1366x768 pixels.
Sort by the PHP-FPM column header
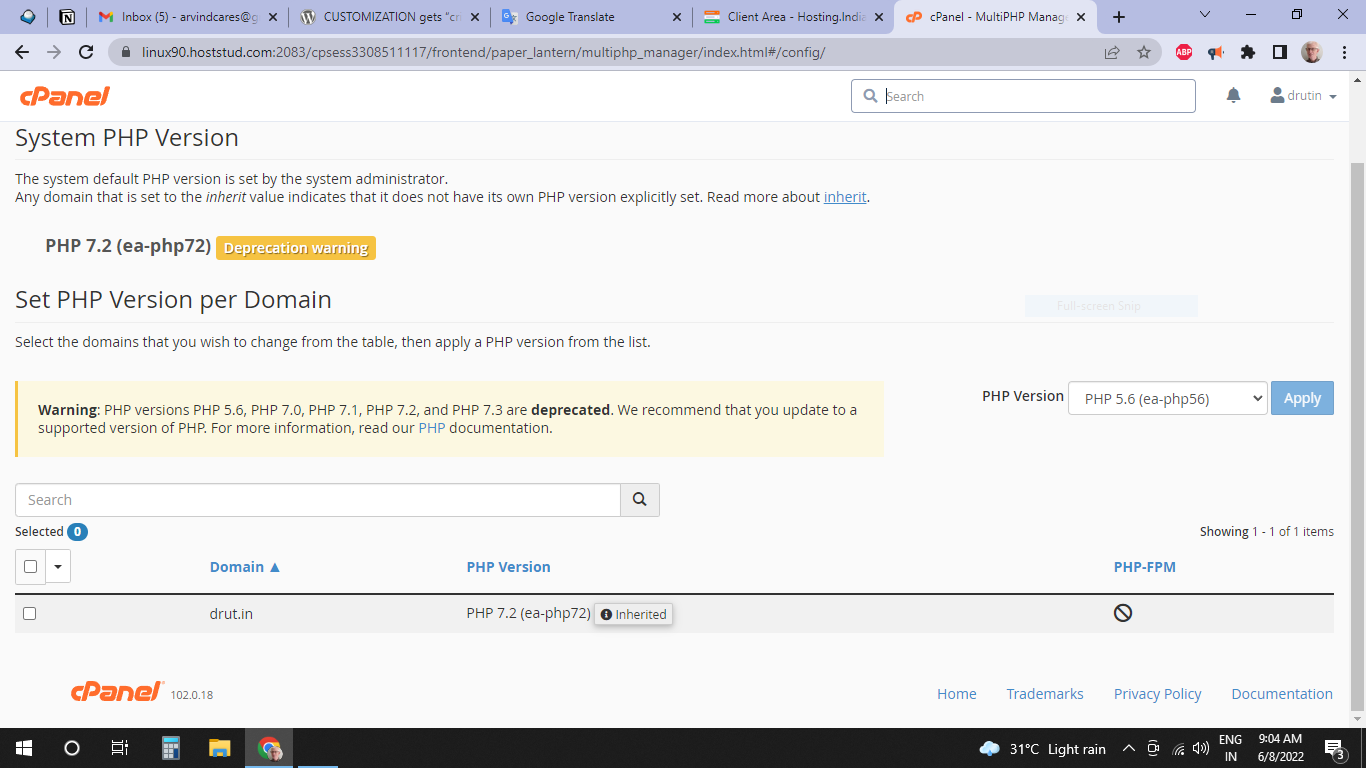click(x=1145, y=567)
